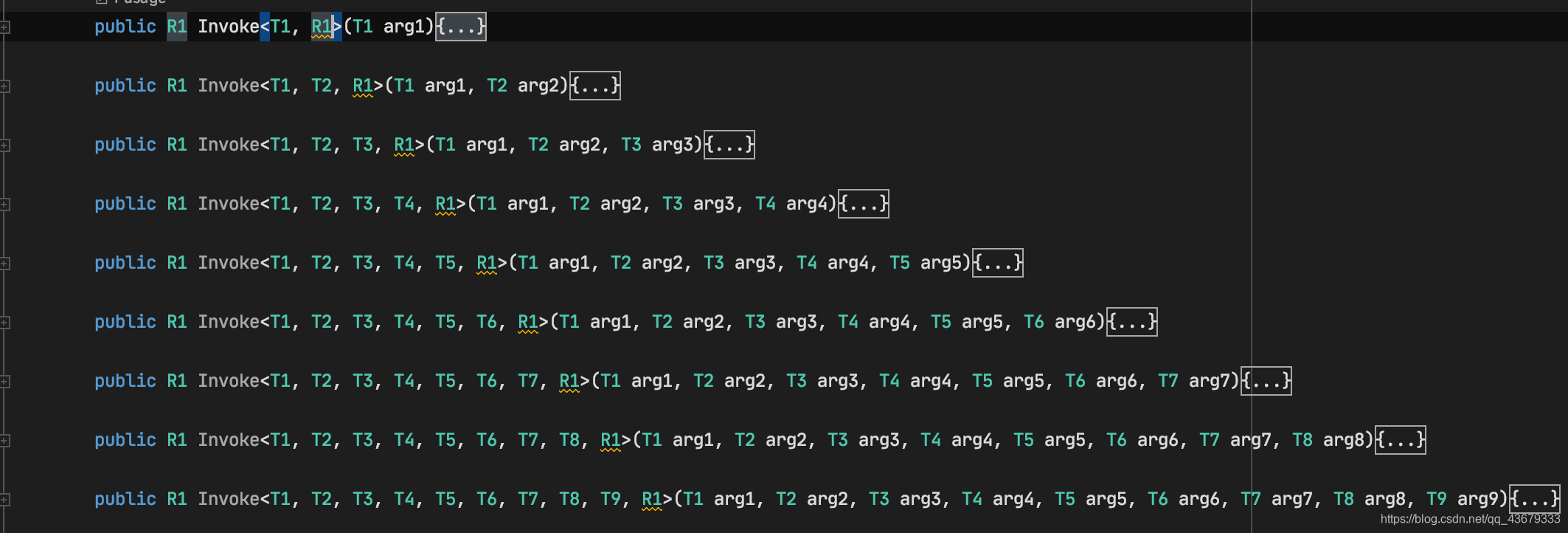Unfold {...} block after T8 arg8)
The width and height of the screenshot is (1568, 533).
tap(1401, 440)
